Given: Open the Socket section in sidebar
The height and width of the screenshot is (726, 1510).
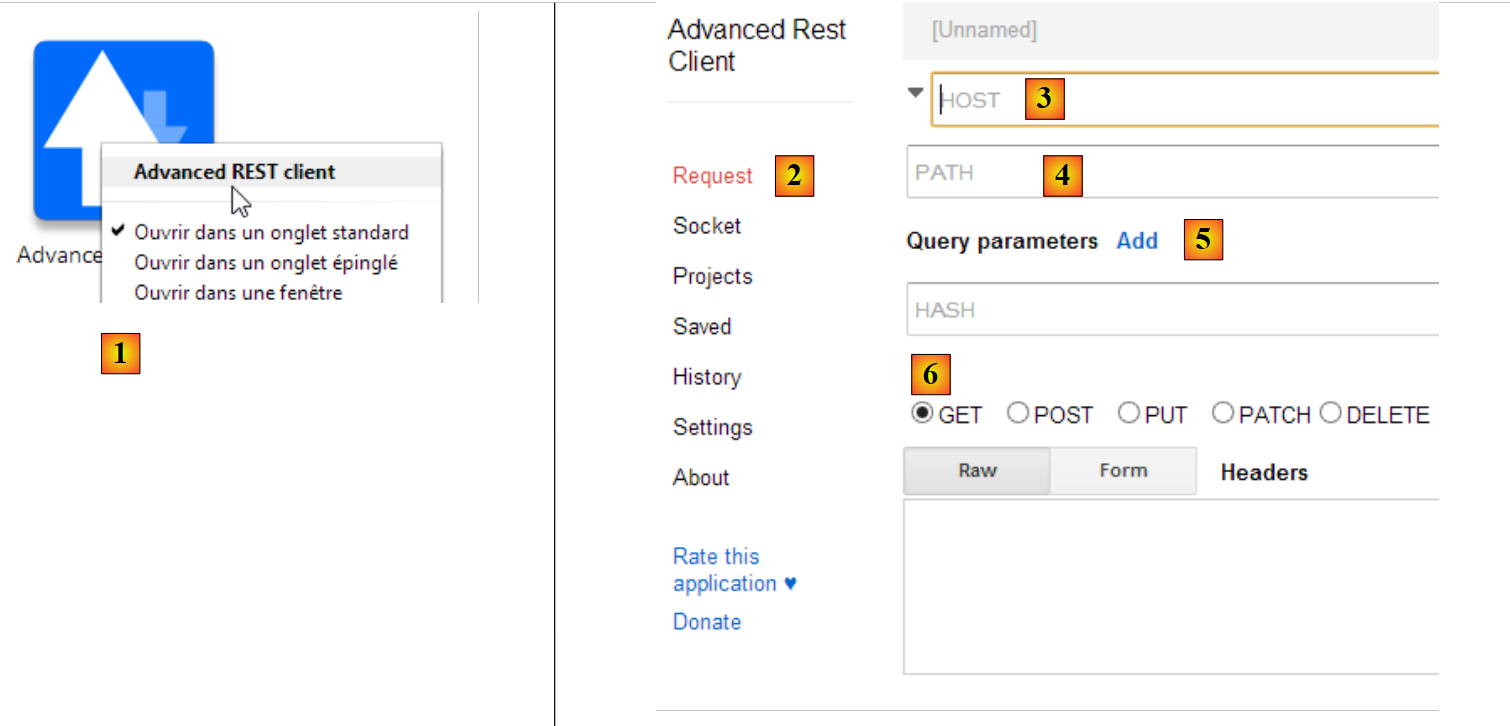Looking at the screenshot, I should 707,226.
